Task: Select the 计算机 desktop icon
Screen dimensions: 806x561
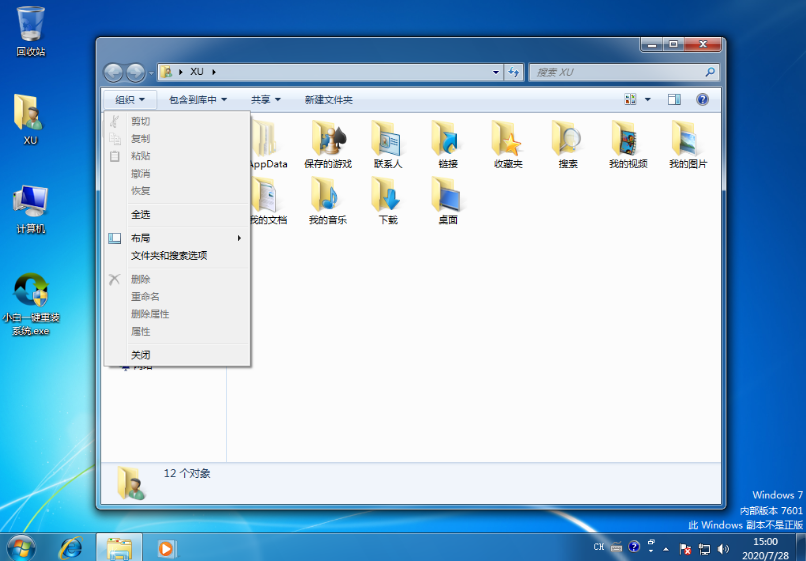Action: tap(30, 209)
